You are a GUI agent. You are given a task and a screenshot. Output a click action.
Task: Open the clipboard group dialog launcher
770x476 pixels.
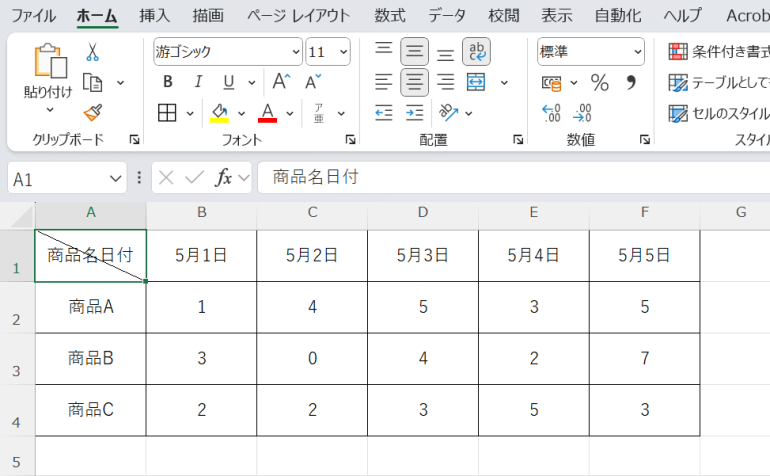tap(134, 140)
